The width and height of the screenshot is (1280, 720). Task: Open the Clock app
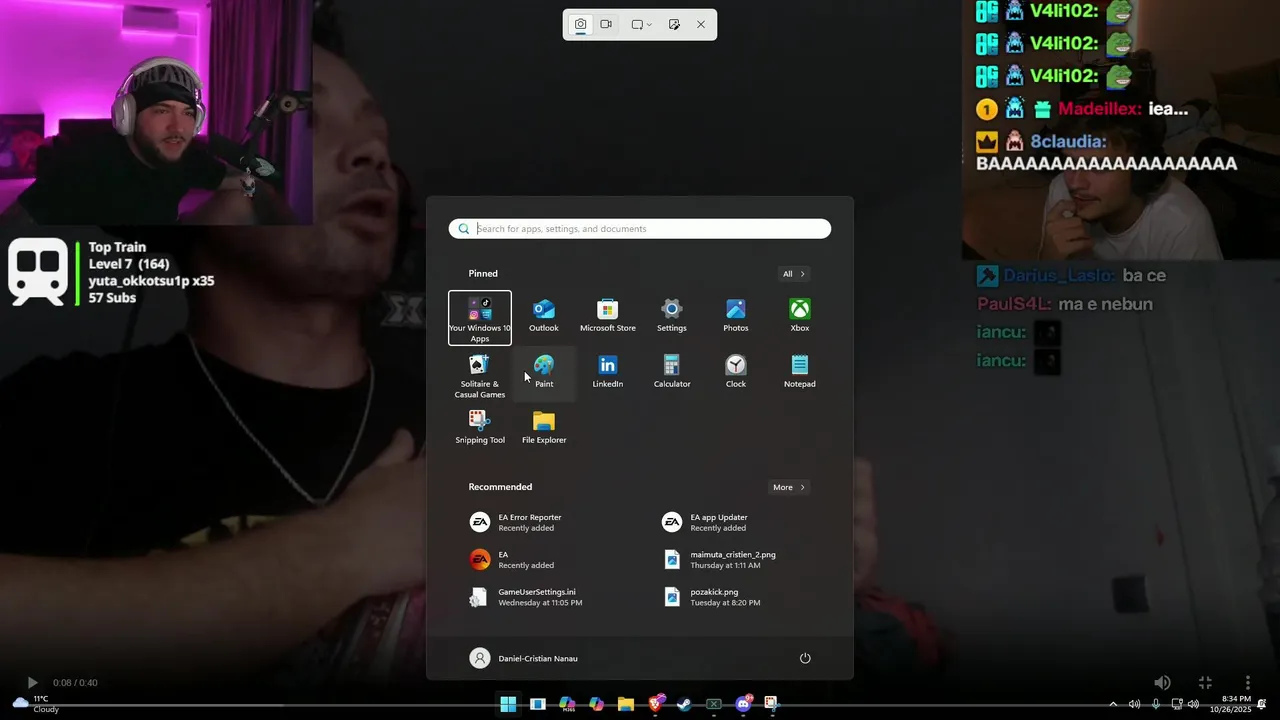click(x=736, y=372)
